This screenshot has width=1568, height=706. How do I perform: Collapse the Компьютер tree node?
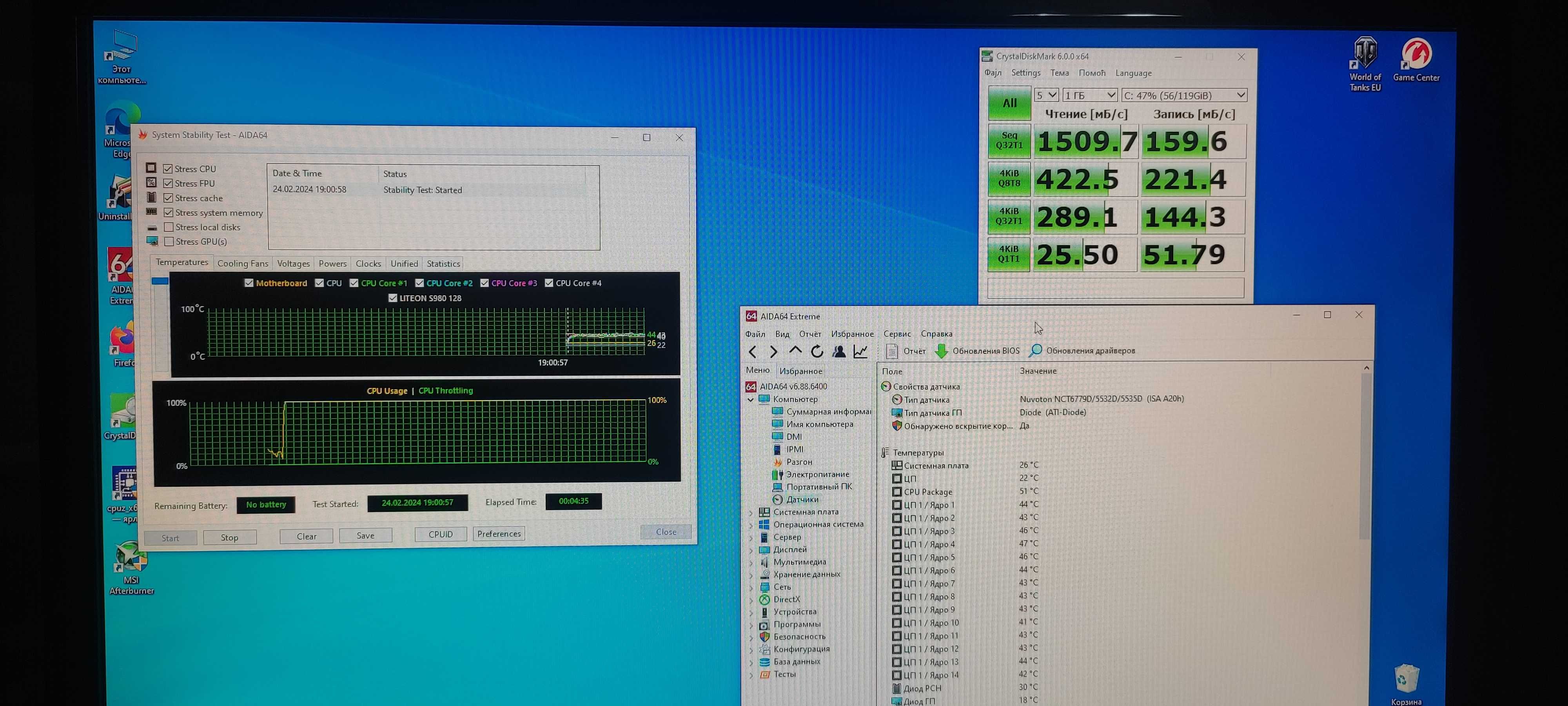(x=751, y=400)
